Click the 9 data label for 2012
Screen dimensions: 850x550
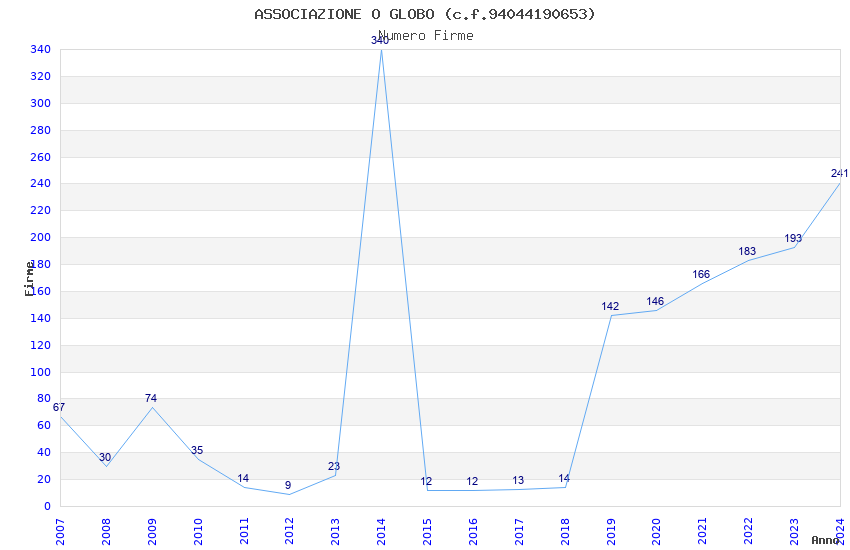click(288, 486)
